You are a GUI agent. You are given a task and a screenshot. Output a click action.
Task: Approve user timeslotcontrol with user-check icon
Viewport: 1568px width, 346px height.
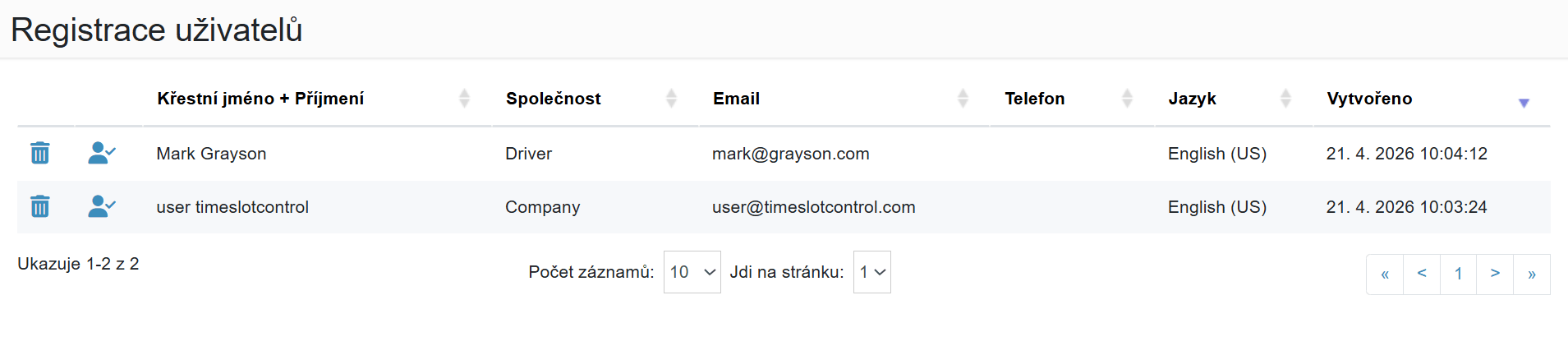[102, 206]
